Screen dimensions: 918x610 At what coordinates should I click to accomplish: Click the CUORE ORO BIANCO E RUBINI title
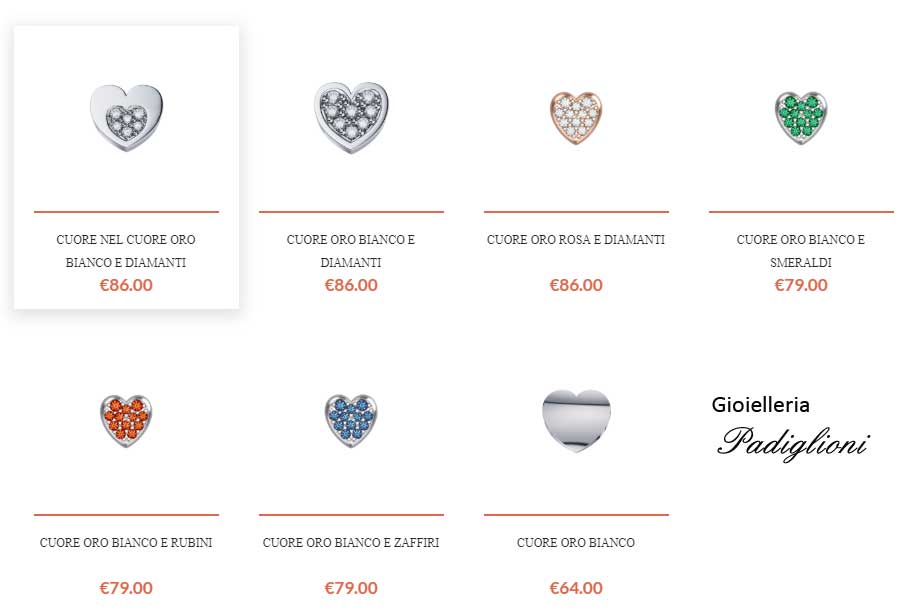(x=126, y=543)
